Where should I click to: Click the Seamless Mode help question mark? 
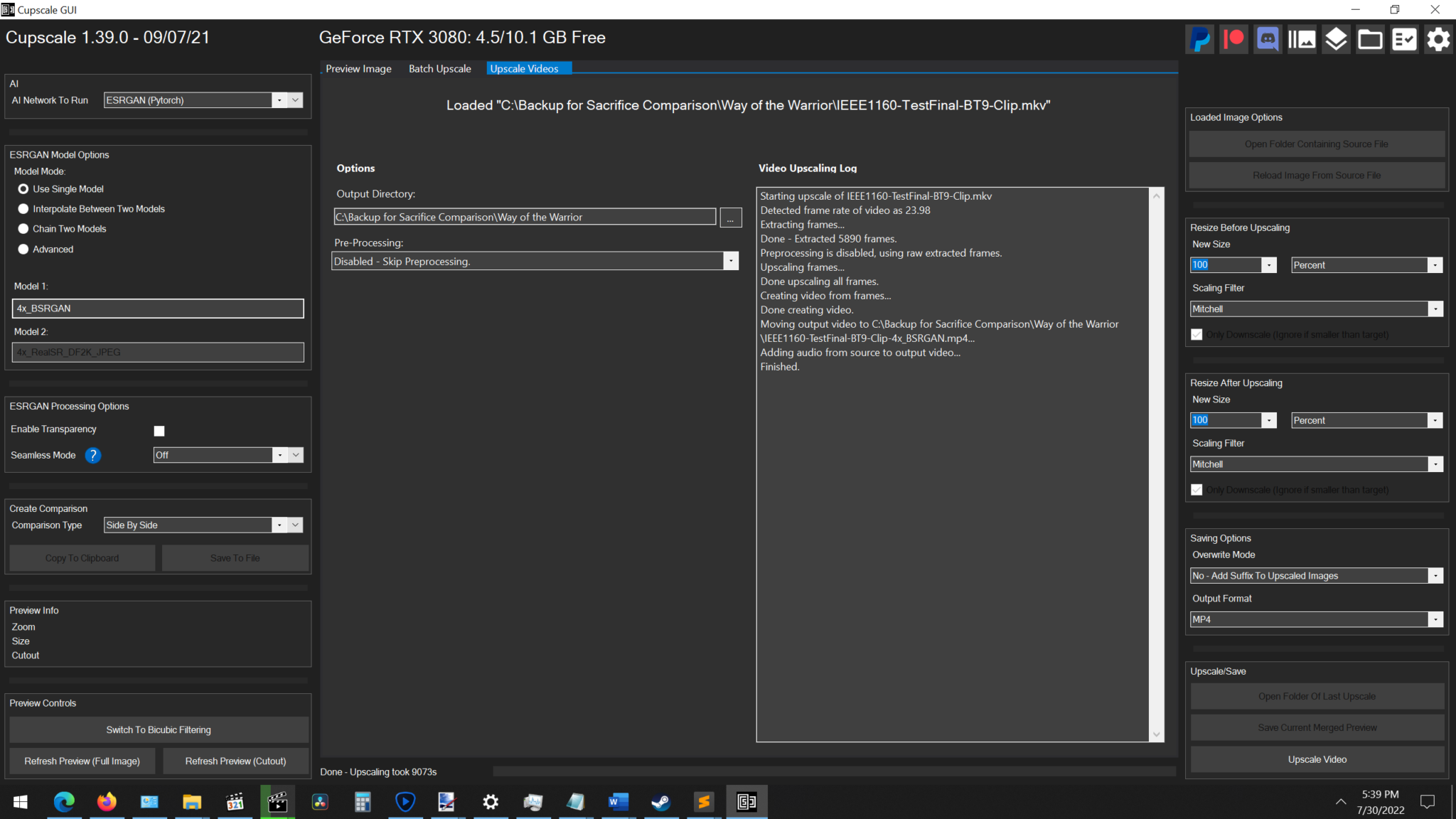coord(93,455)
